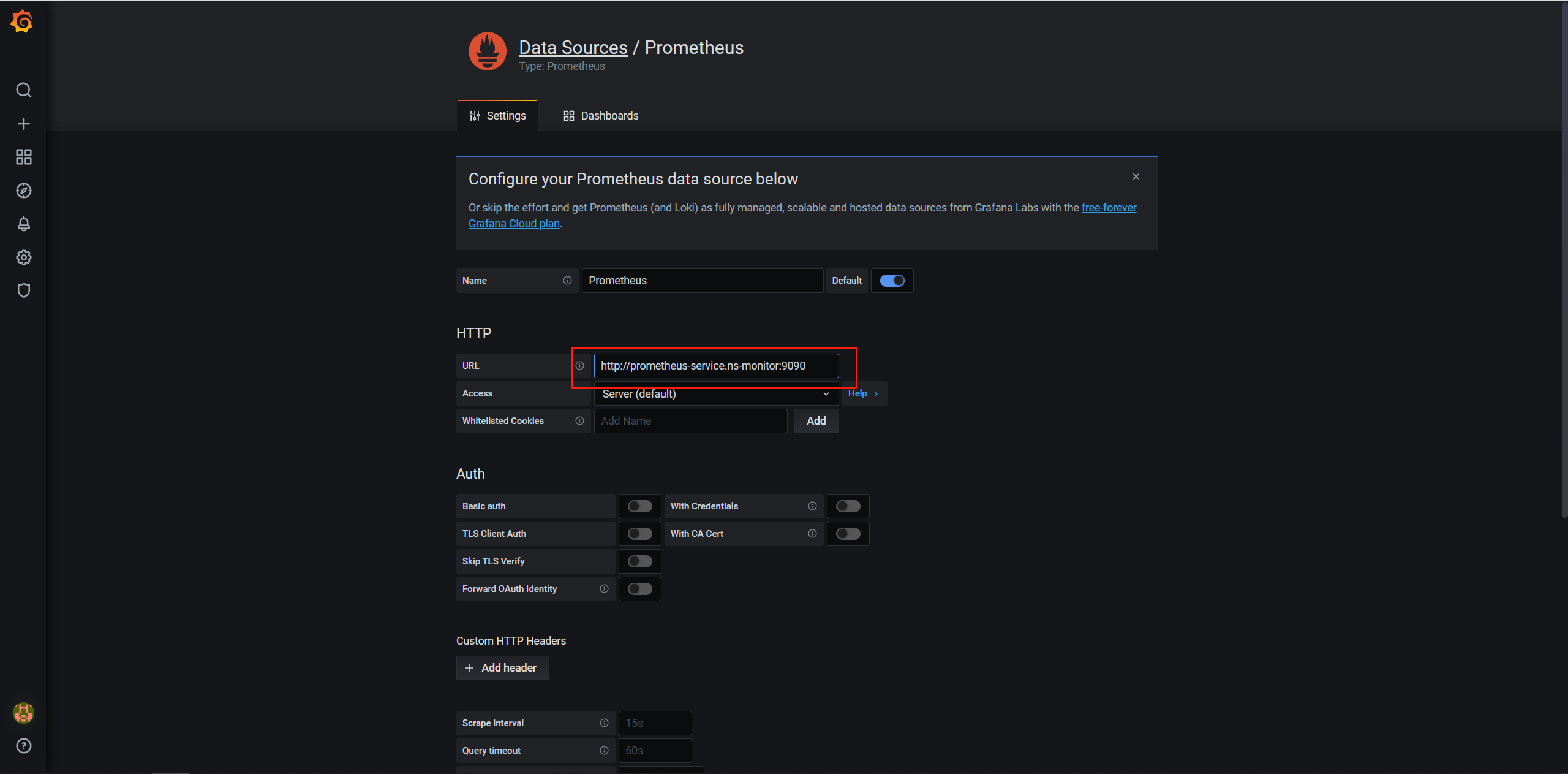Click the Add header button
This screenshot has width=1568, height=774.
tap(502, 668)
